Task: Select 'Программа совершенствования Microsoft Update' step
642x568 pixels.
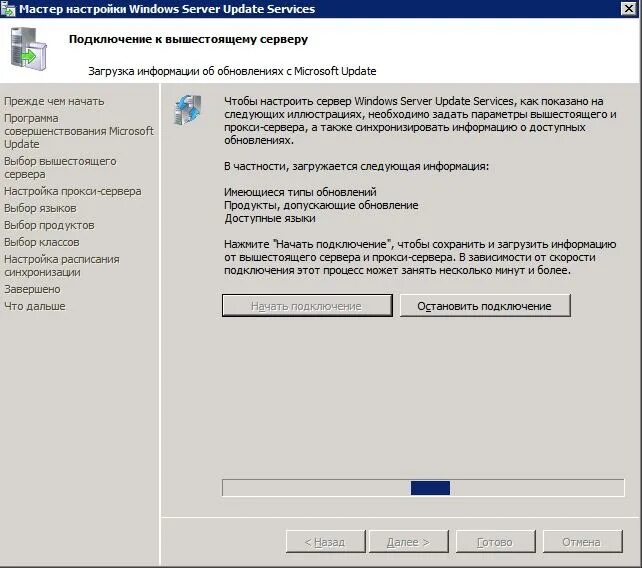Action: (x=79, y=131)
